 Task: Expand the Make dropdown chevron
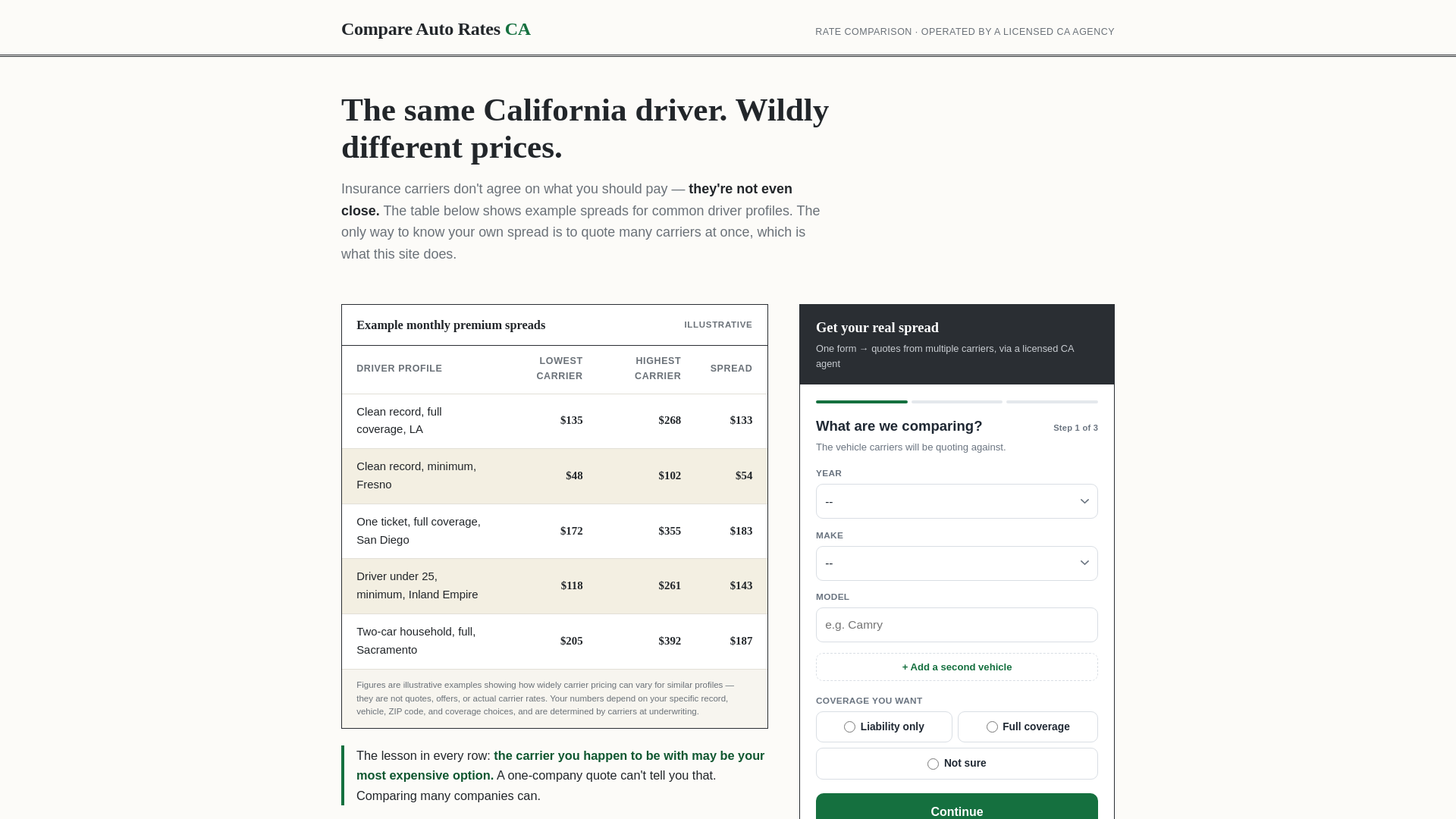tap(1084, 563)
